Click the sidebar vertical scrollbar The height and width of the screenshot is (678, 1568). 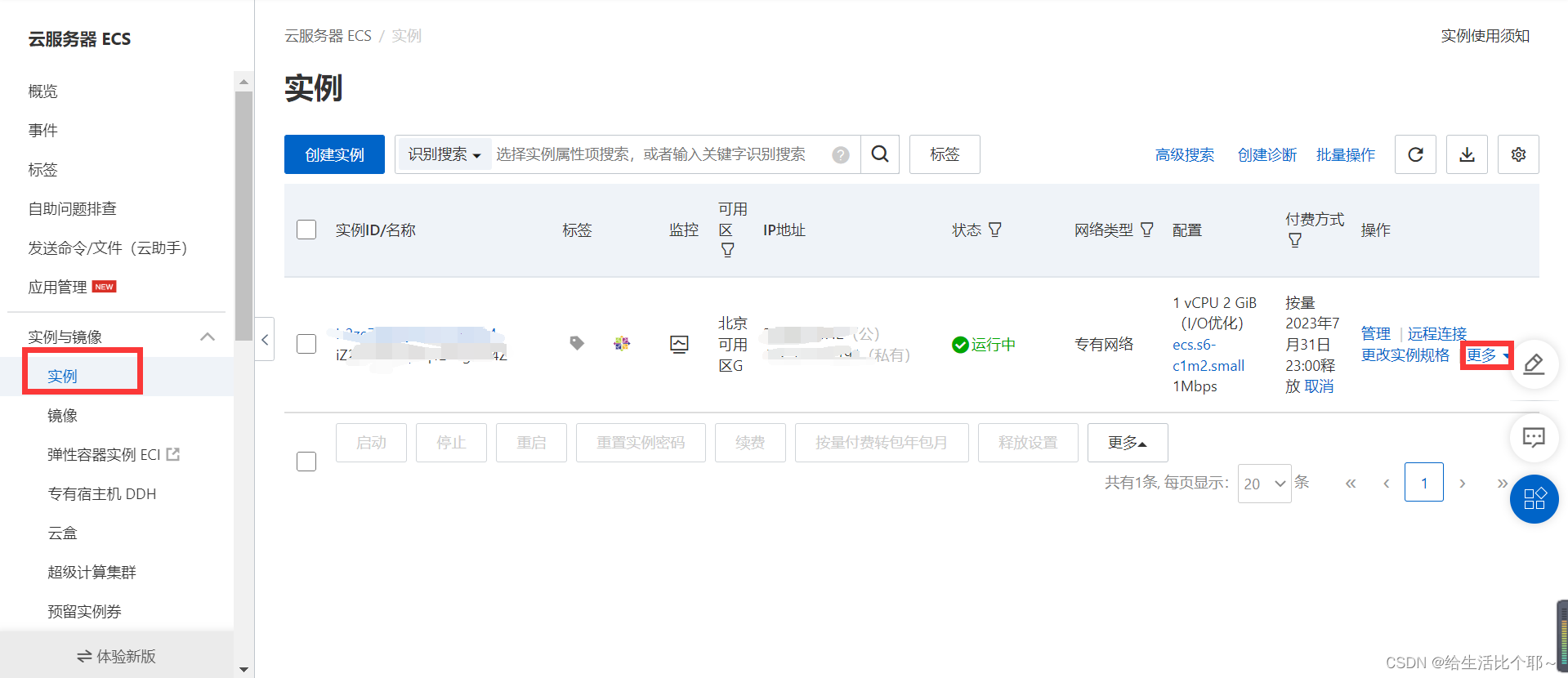(x=243, y=216)
